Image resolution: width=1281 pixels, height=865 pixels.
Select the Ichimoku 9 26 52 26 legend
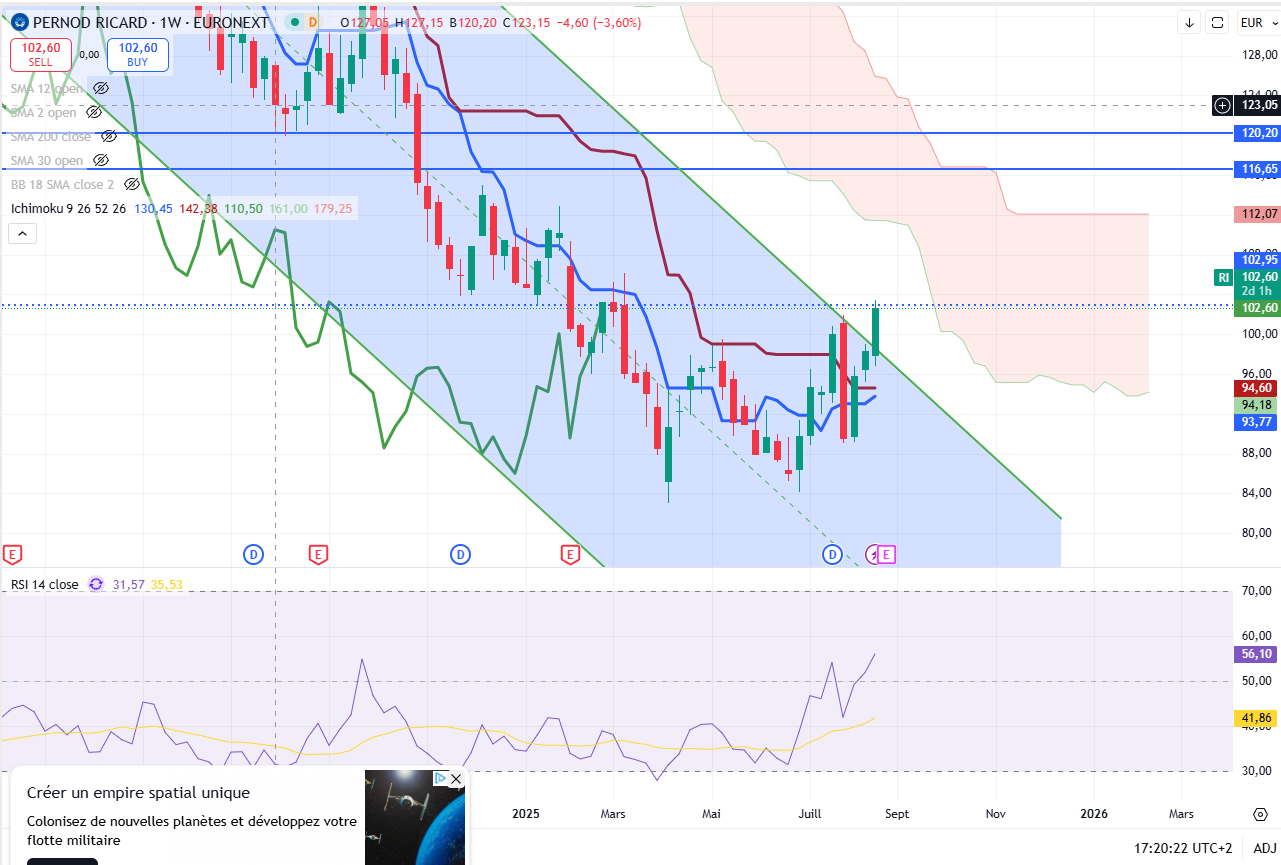pyautogui.click(x=68, y=208)
